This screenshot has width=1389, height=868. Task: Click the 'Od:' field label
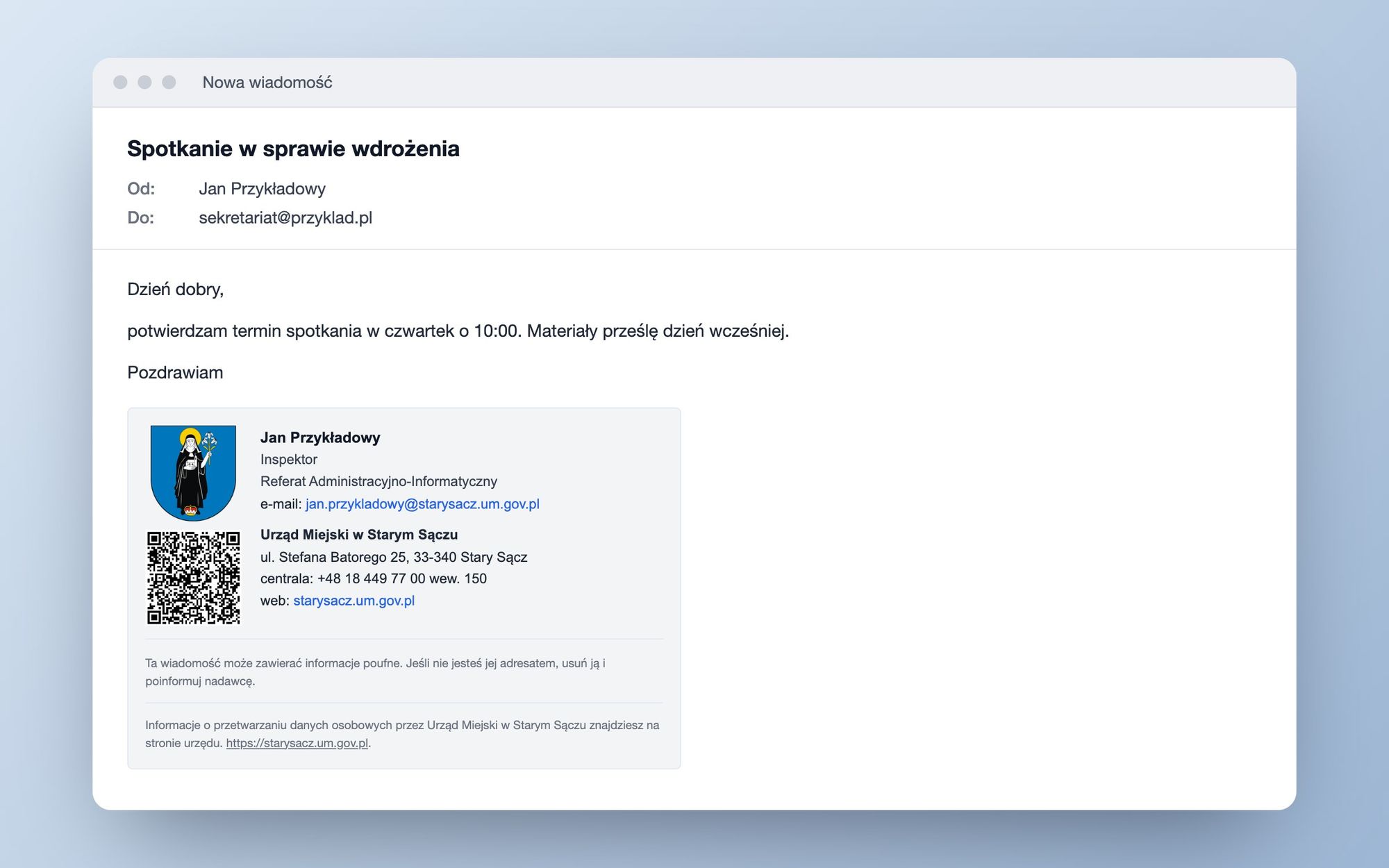tap(141, 189)
